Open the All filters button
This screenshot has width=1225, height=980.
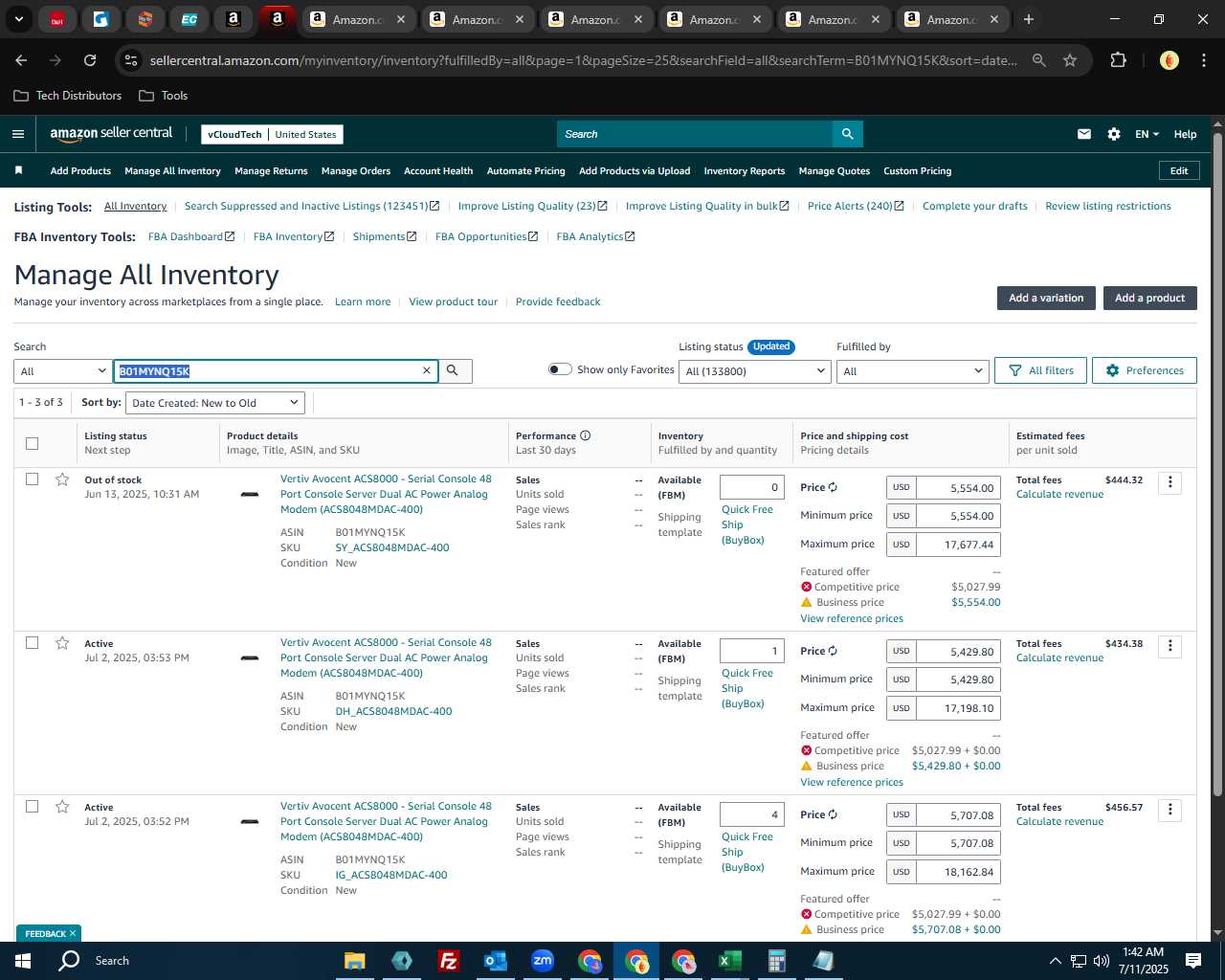coord(1041,370)
